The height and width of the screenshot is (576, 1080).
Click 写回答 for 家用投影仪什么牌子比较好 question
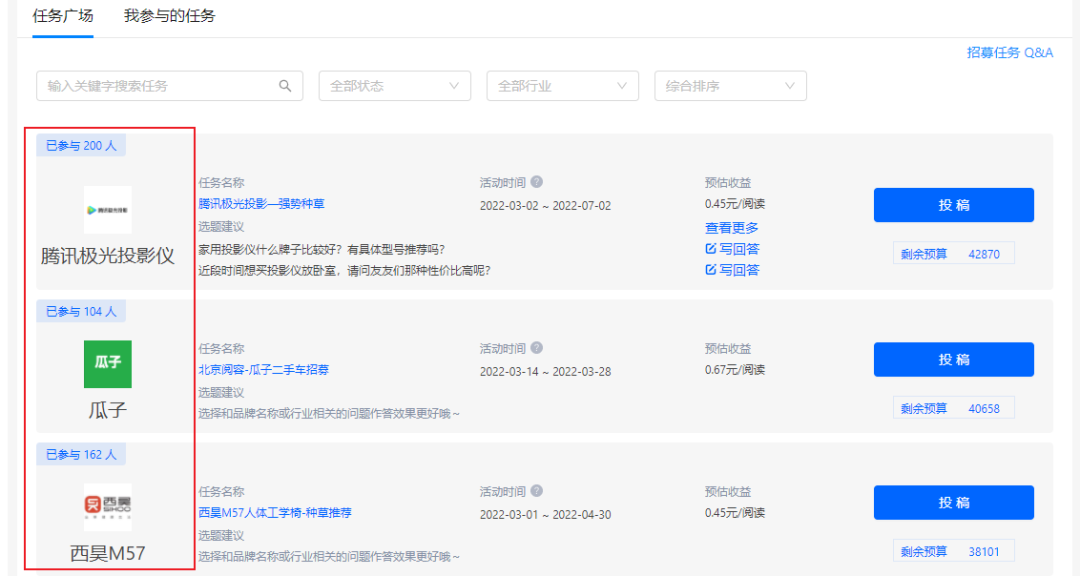click(731, 249)
